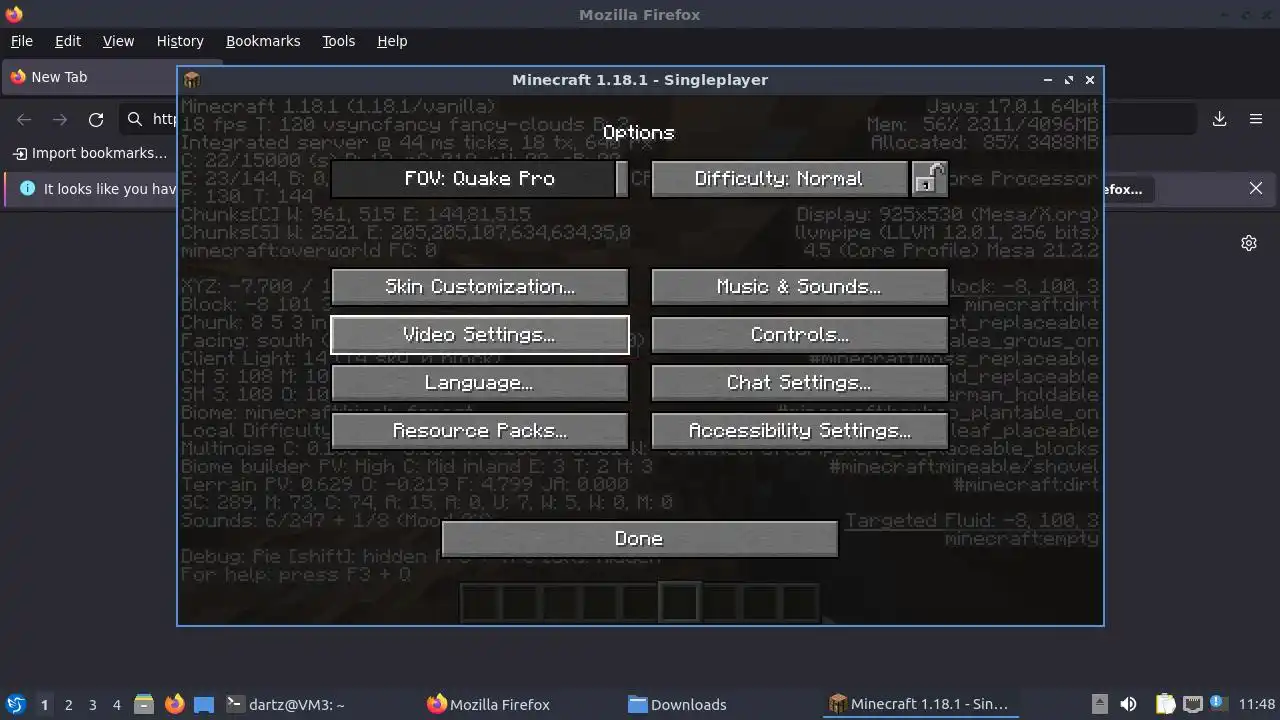The image size is (1280, 720).
Task: Open Accessibility Settings
Action: [799, 431]
